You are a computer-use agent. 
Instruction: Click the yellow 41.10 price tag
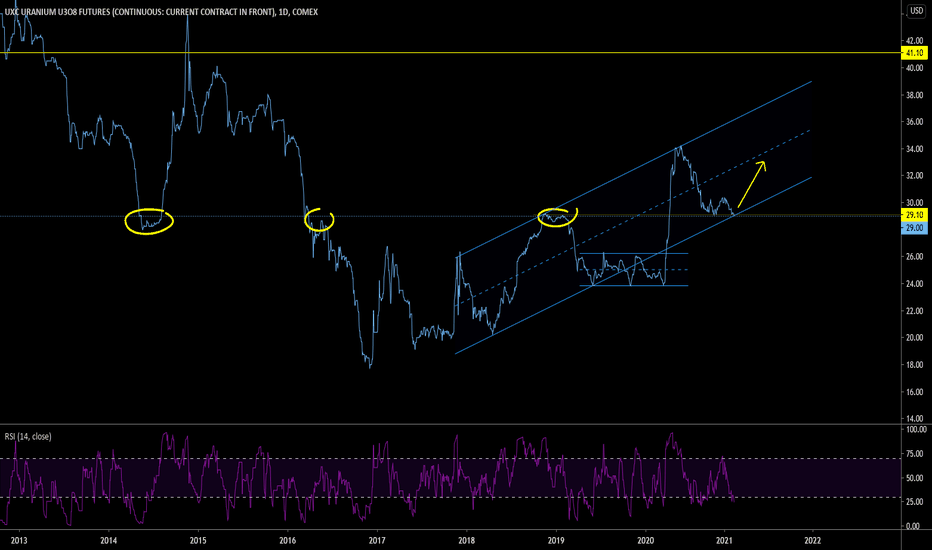[x=915, y=53]
